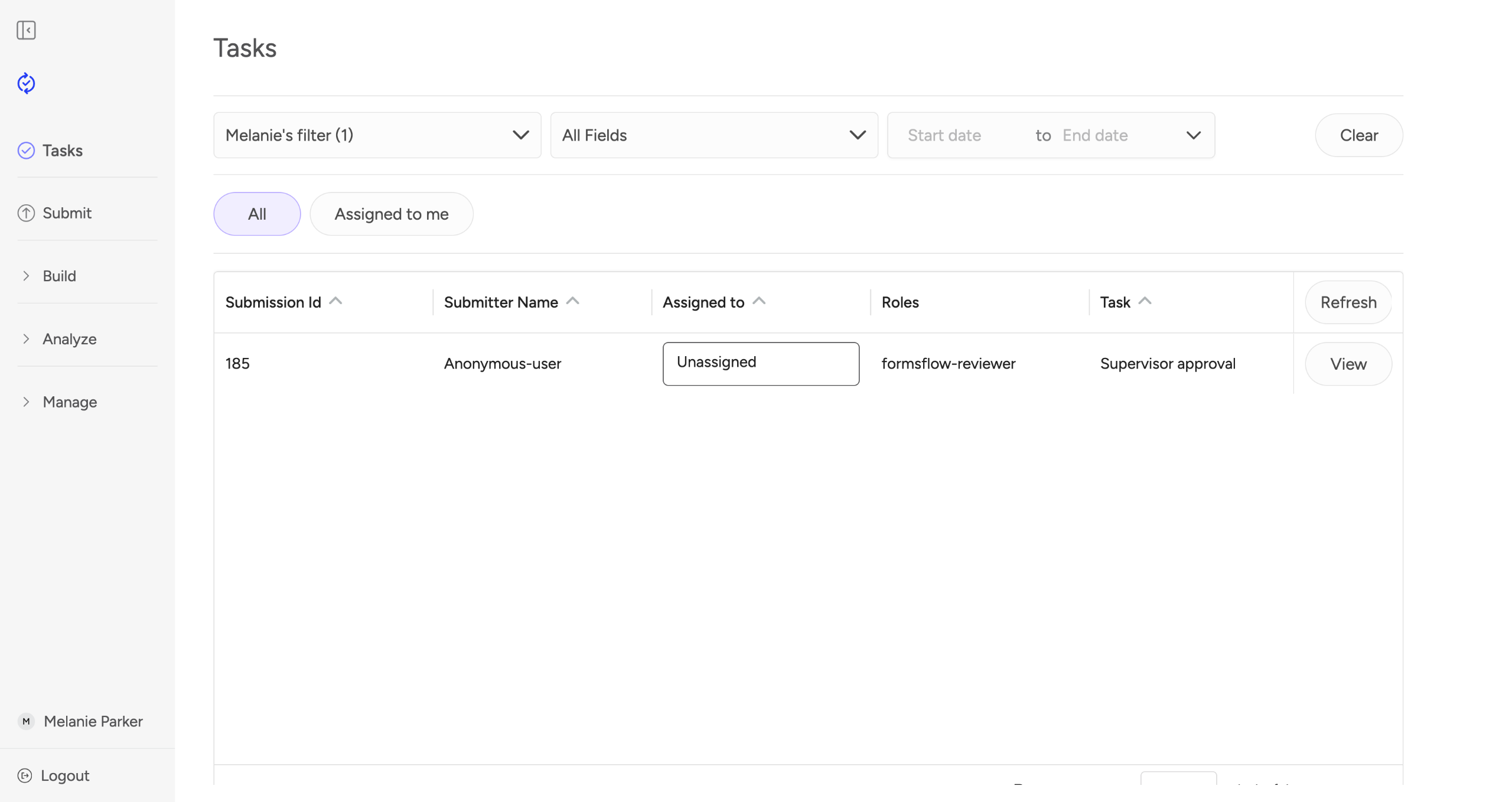Expand the date range picker chevron
Viewport: 1512px width, 802px height.
pos(1193,135)
